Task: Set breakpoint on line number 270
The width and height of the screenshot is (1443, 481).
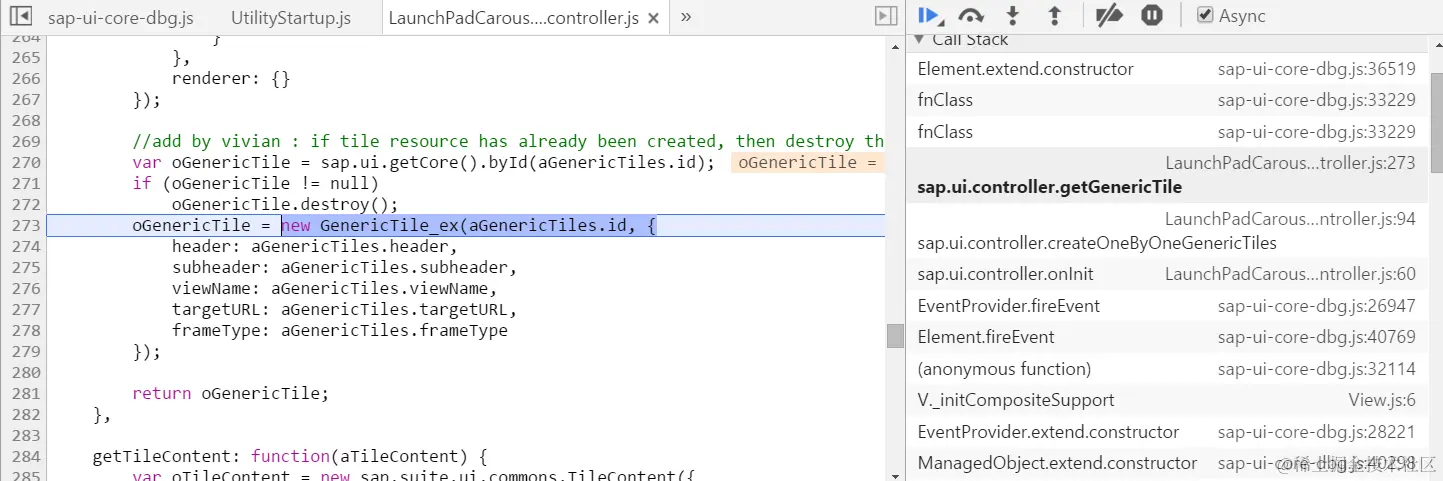Action: (26, 162)
